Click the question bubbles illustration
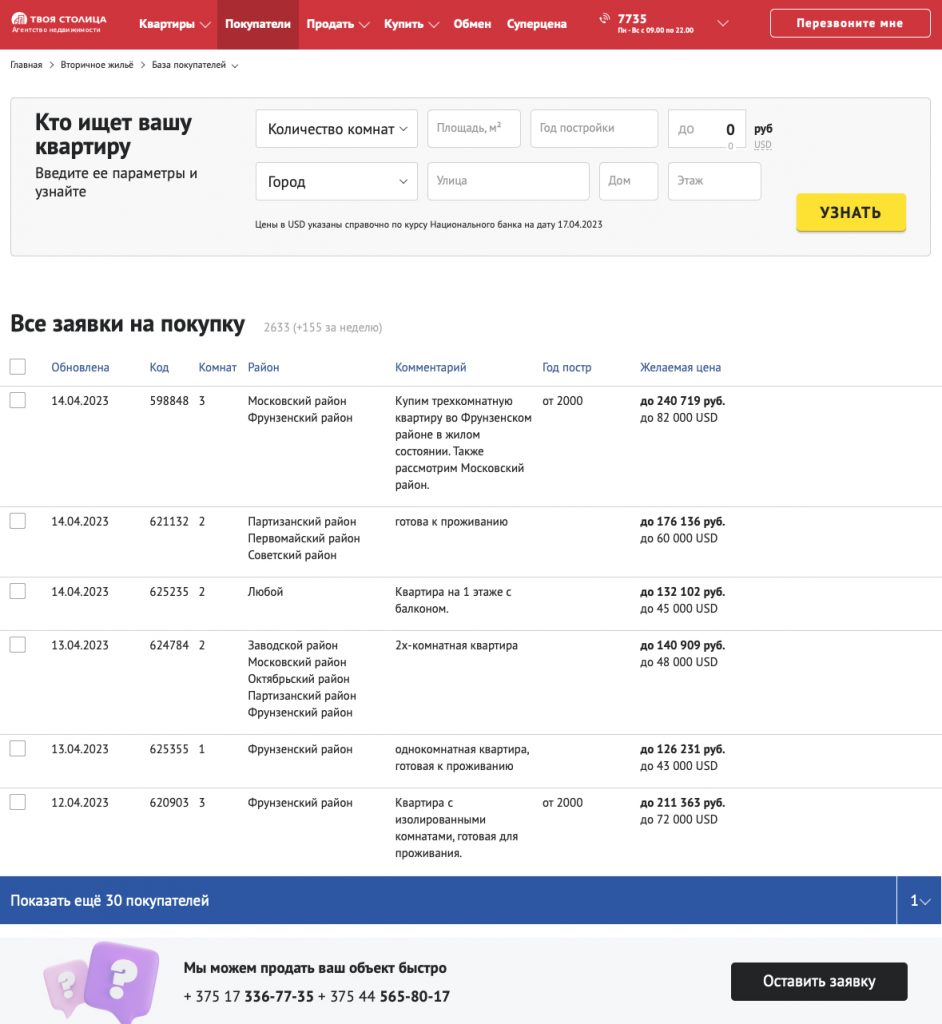The width and height of the screenshot is (942, 1024). [x=102, y=982]
